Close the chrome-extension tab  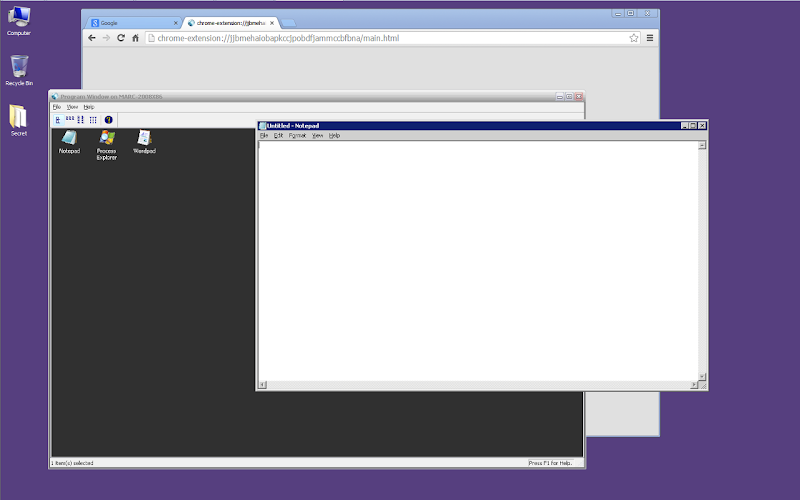272,23
